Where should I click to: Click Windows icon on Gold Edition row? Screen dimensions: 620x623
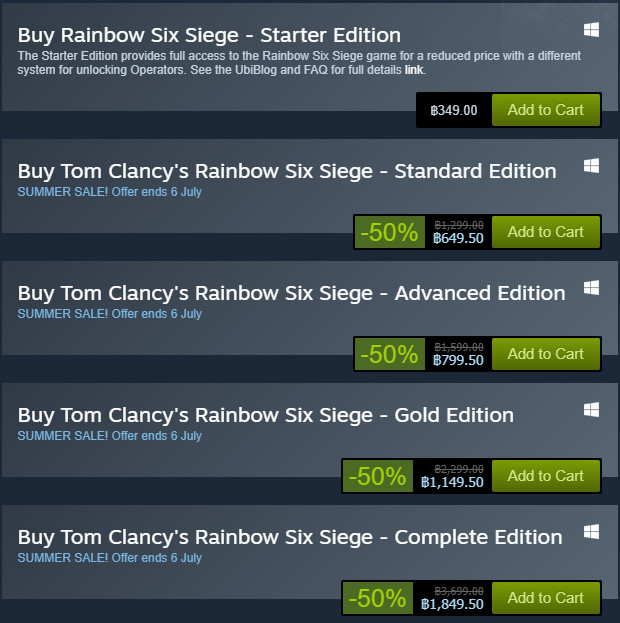(x=591, y=409)
